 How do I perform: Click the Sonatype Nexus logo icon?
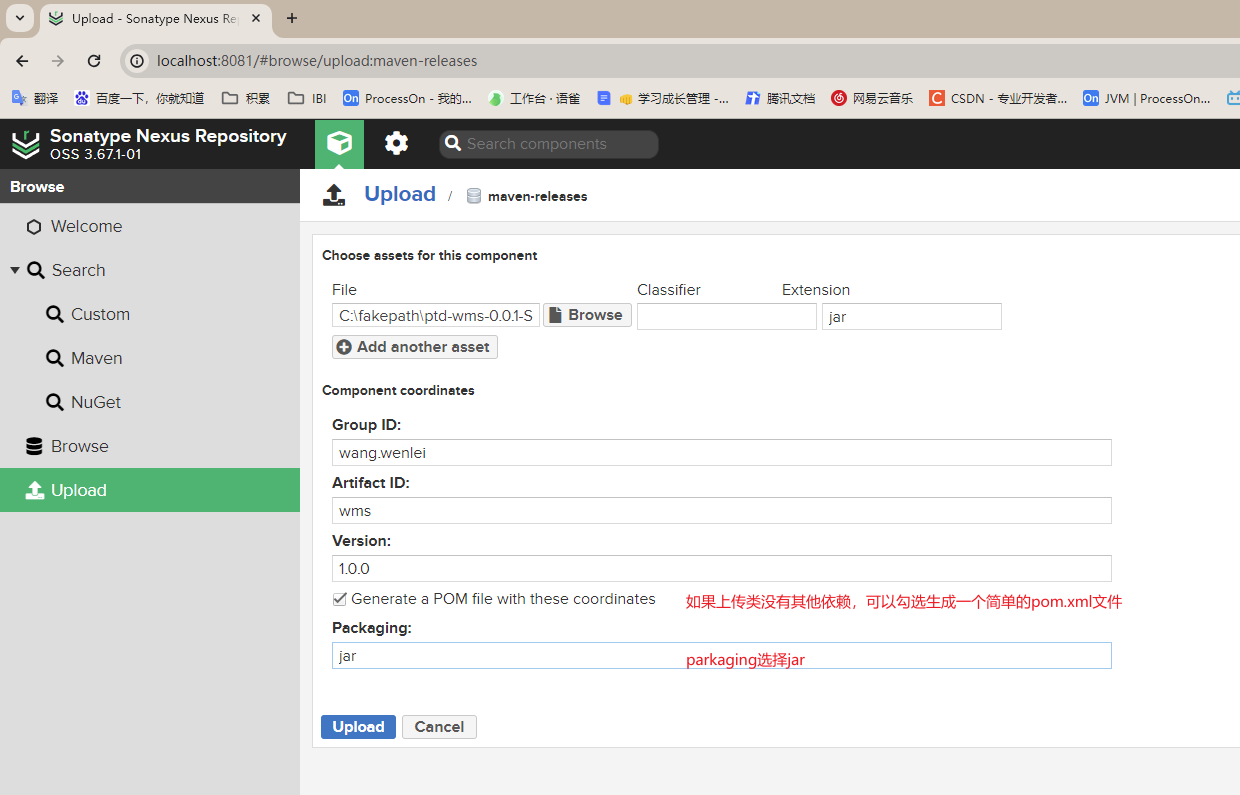pyautogui.click(x=26, y=144)
